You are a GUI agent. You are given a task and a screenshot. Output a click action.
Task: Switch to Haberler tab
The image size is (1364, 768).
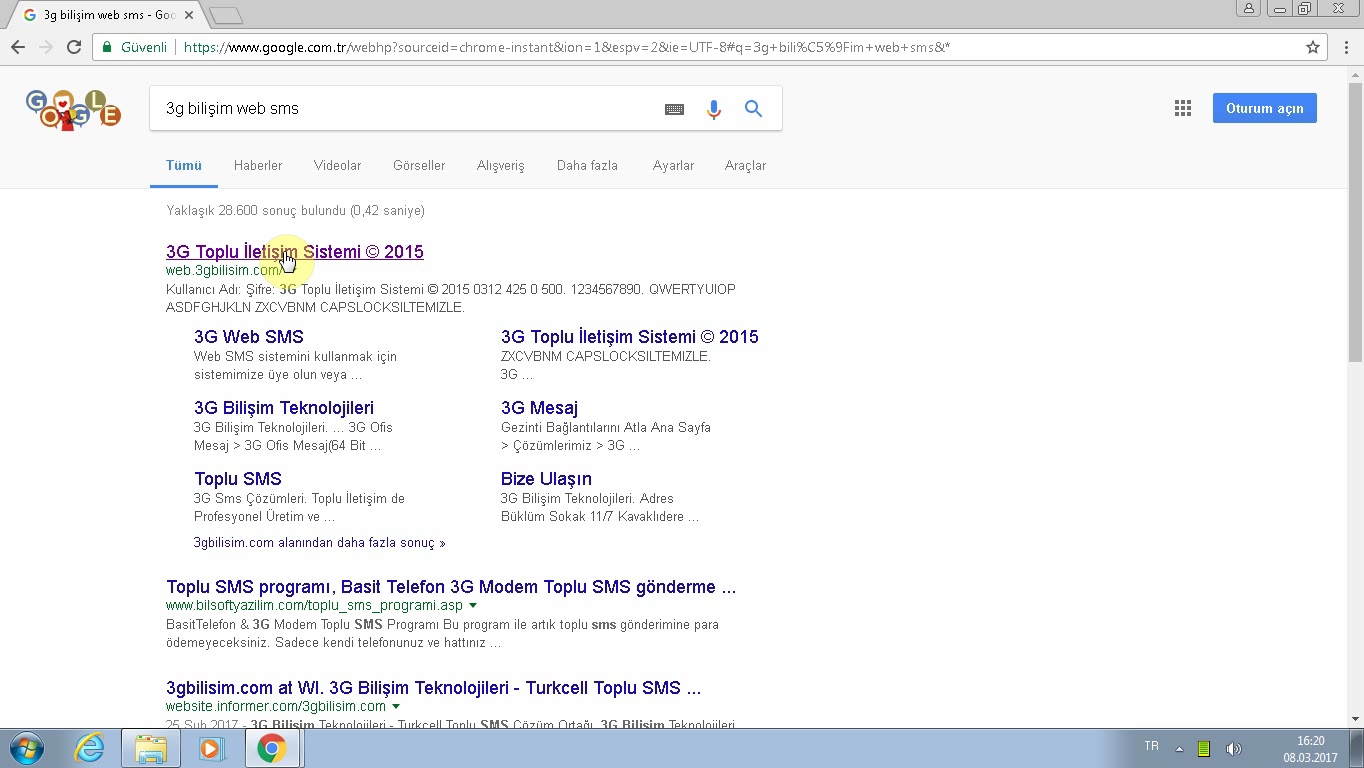coord(258,165)
